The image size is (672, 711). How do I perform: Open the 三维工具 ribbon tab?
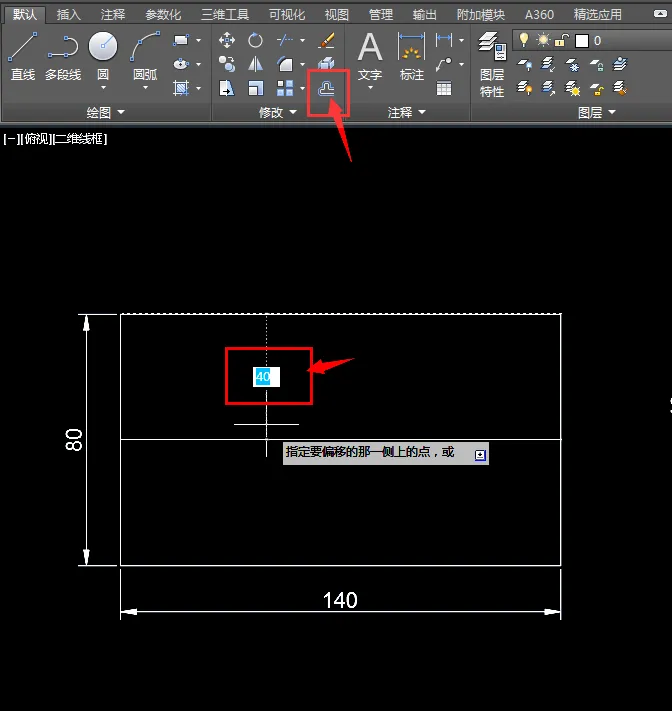(225, 15)
